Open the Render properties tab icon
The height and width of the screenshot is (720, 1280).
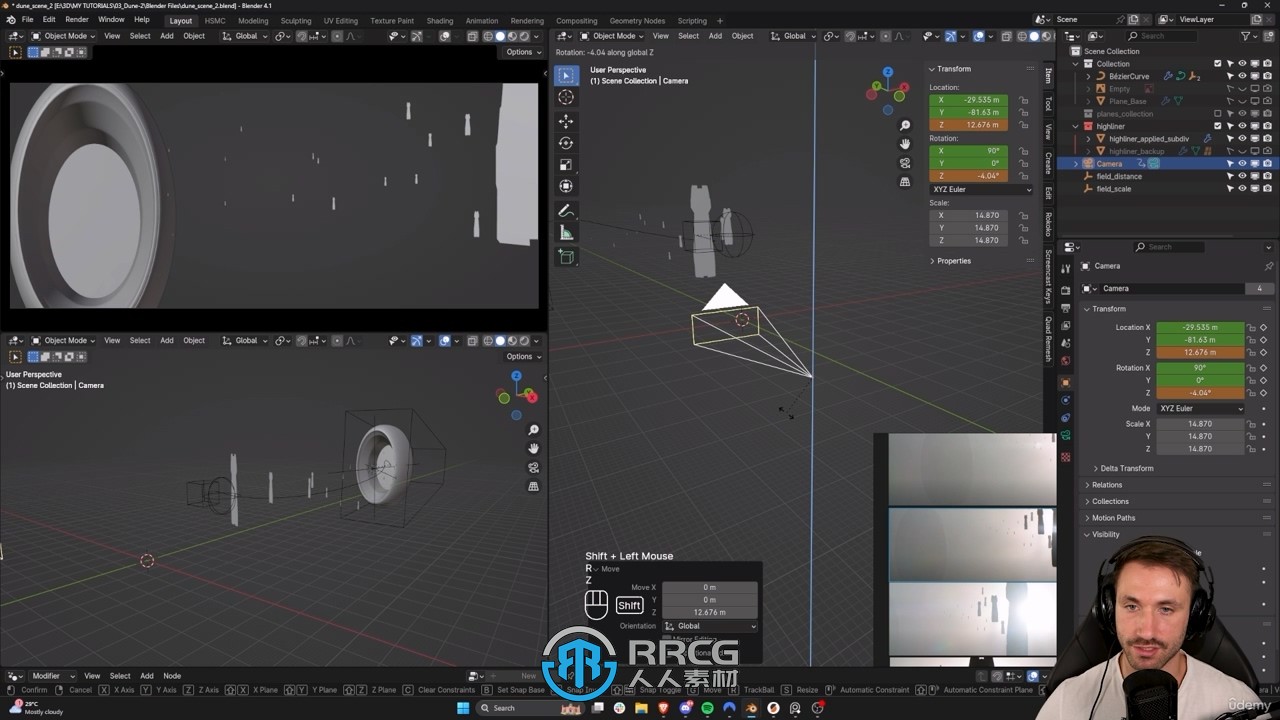(1066, 291)
